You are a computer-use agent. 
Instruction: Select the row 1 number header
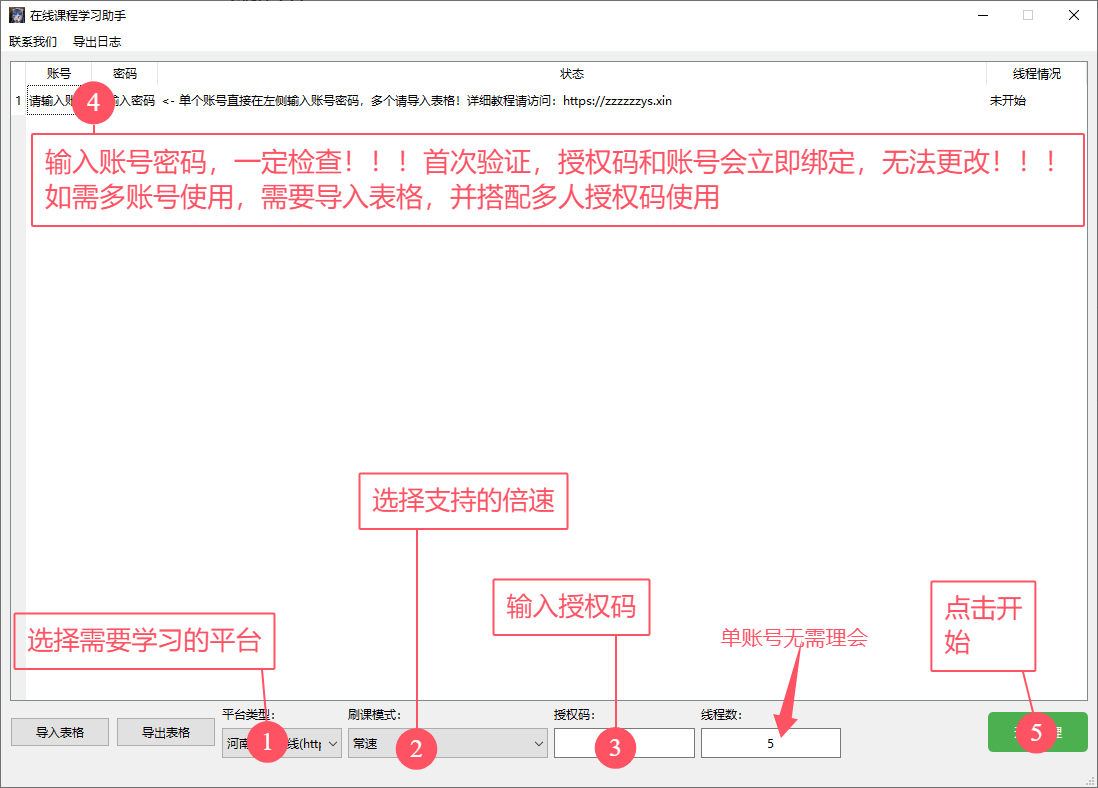pyautogui.click(x=18, y=101)
